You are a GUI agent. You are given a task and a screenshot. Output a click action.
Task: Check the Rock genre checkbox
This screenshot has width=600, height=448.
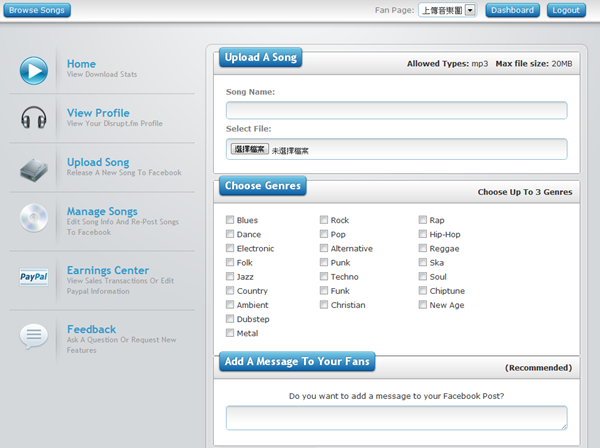tap(324, 220)
